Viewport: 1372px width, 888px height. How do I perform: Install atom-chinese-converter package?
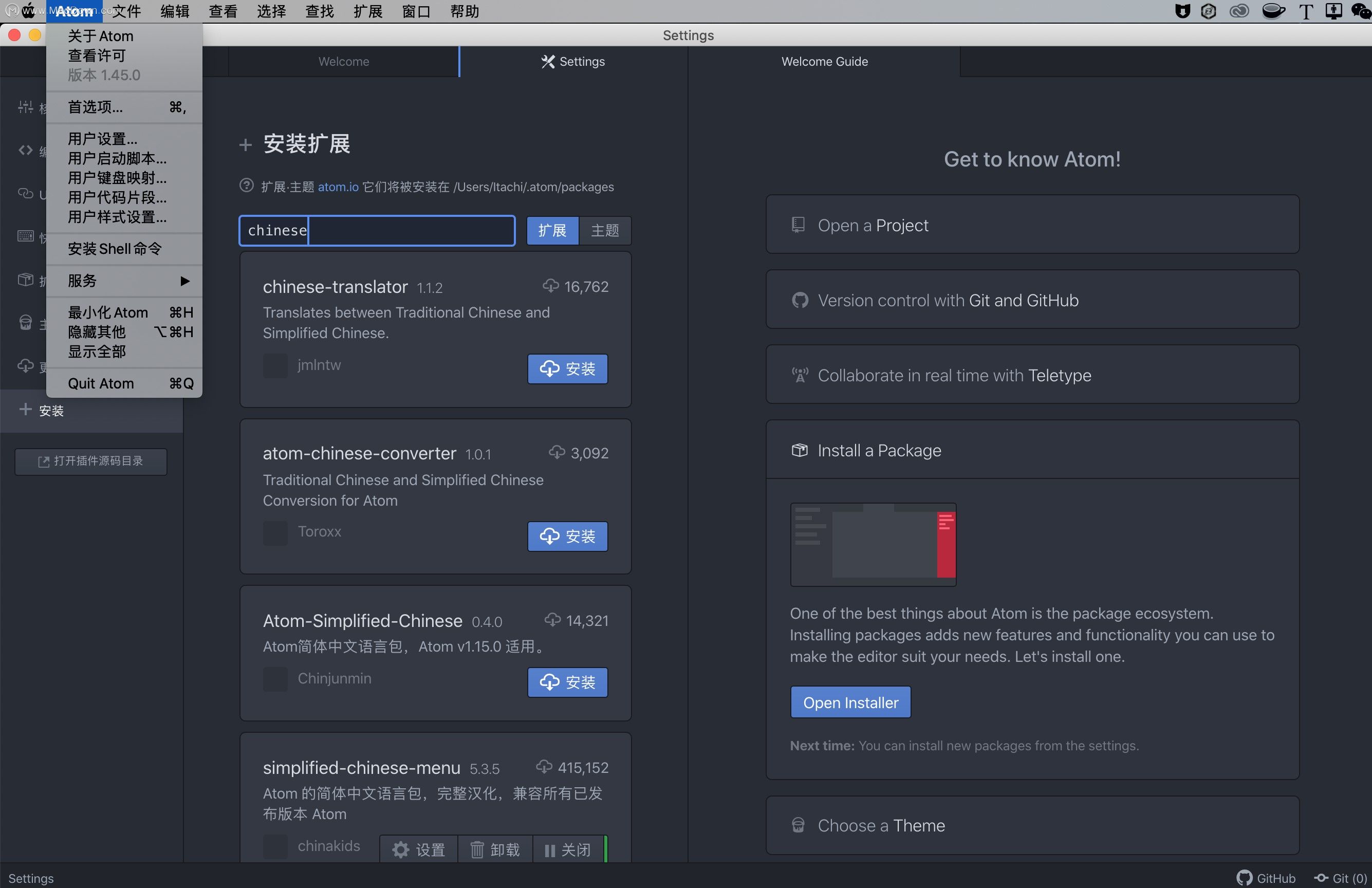click(567, 536)
